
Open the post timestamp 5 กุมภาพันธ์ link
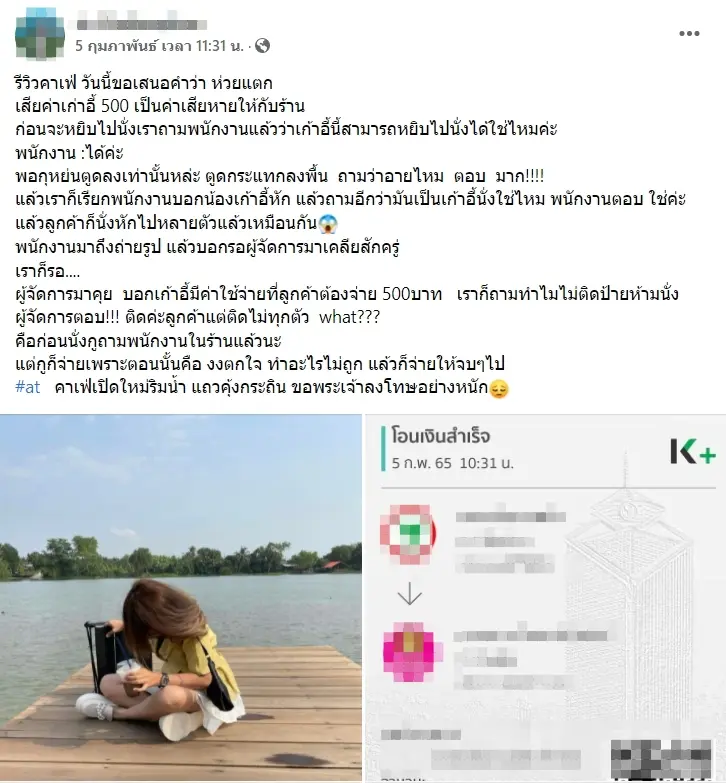click(159, 46)
